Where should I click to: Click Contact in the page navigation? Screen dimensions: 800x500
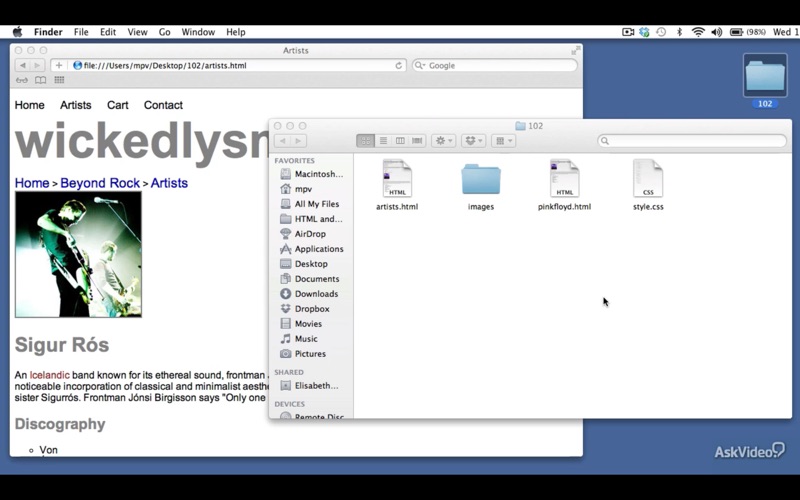pyautogui.click(x=163, y=105)
